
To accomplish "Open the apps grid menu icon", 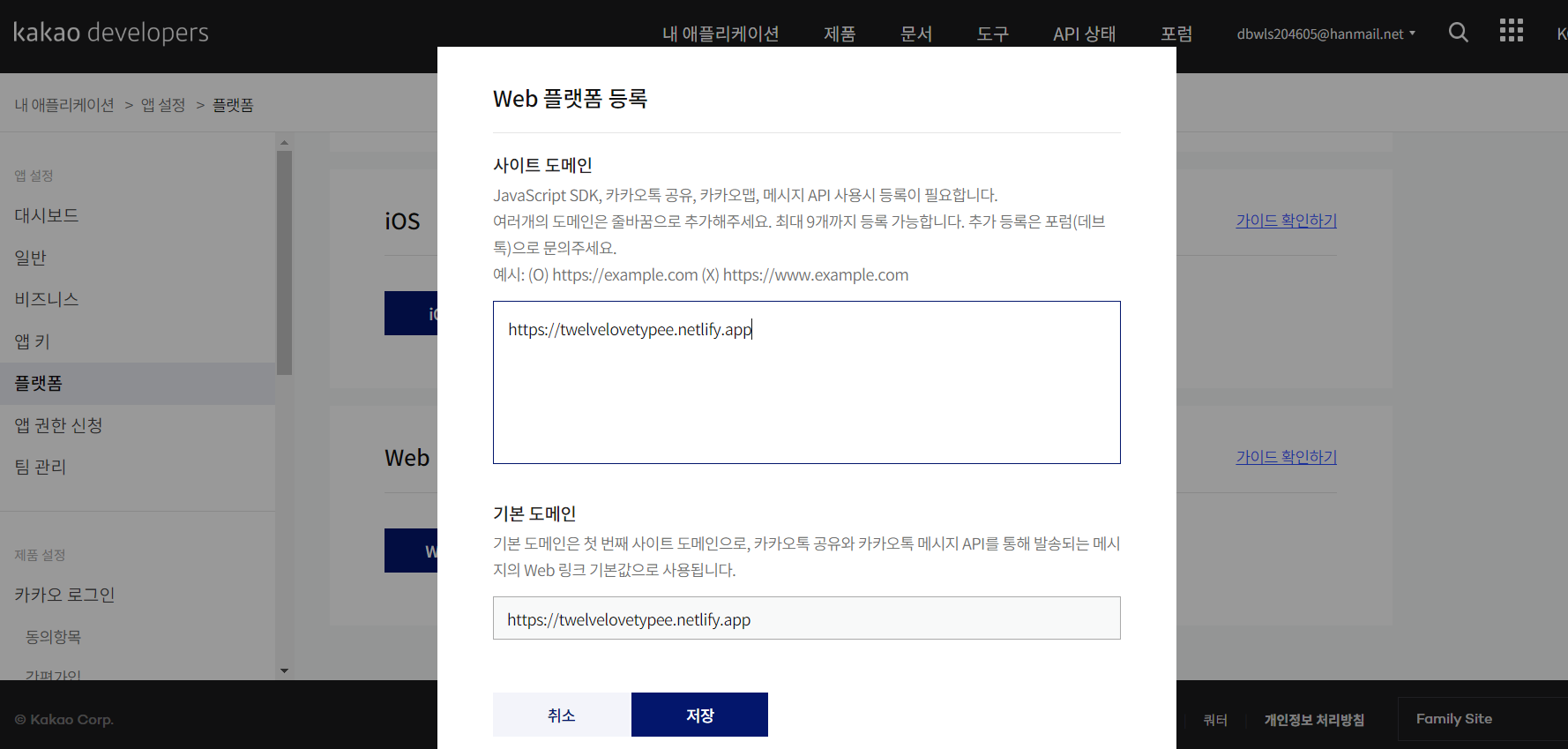I will [1512, 31].
